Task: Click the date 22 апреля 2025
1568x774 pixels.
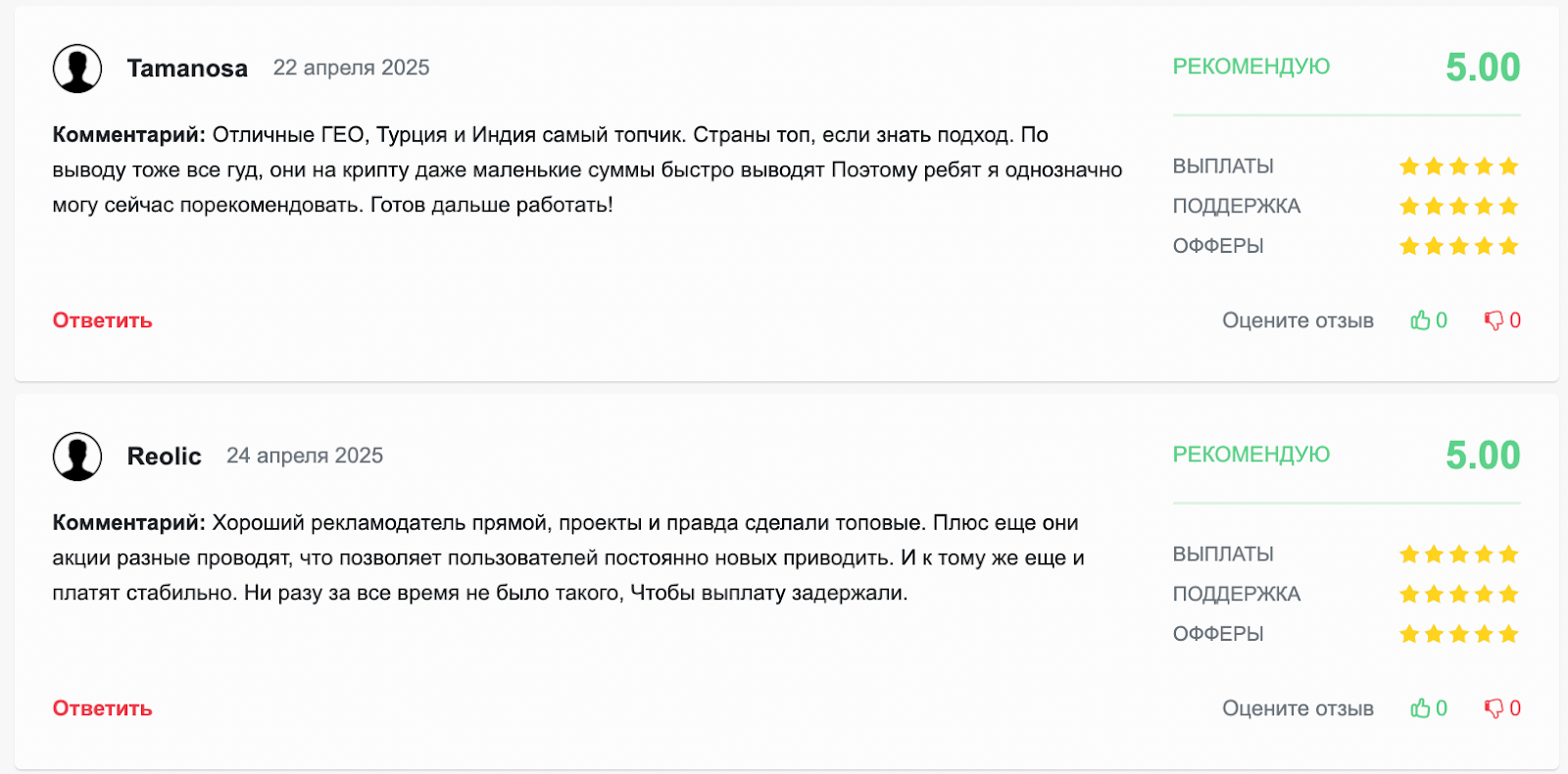Action: point(352,68)
